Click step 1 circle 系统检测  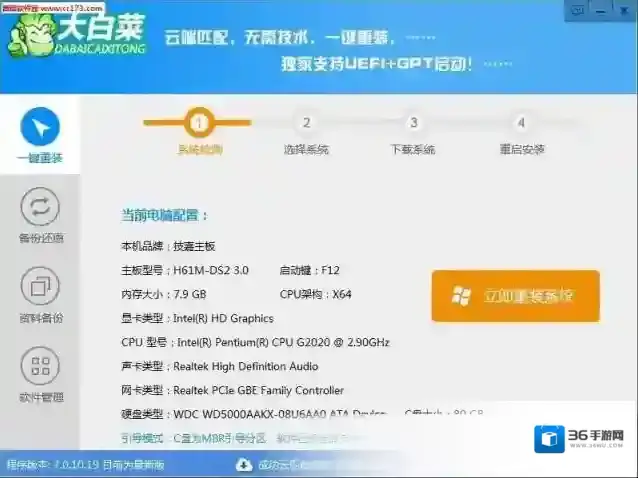(x=199, y=122)
